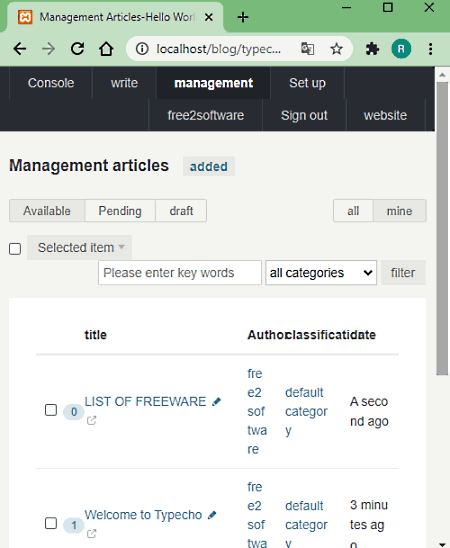Click the Please enter key words field
This screenshot has height=548, width=450.
click(x=180, y=273)
